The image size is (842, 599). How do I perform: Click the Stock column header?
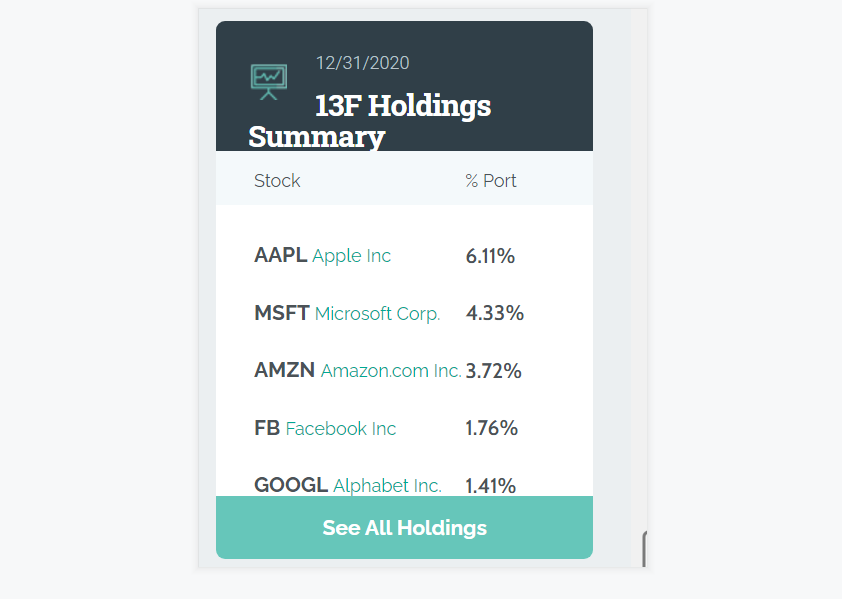277,181
